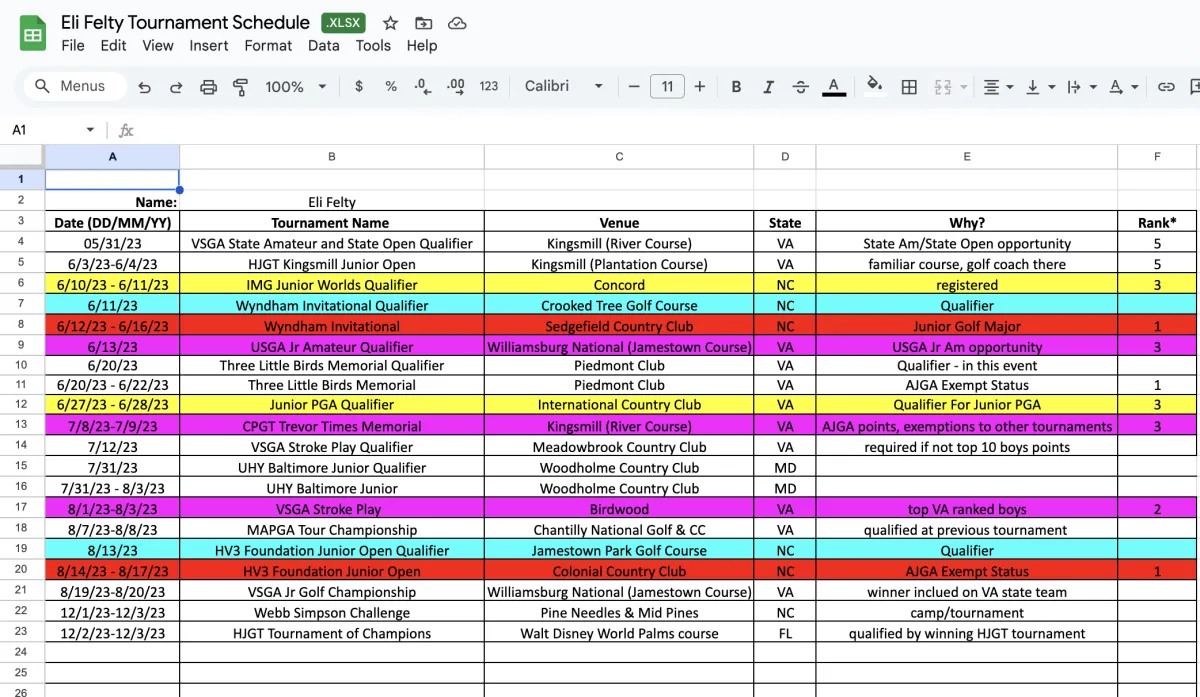Open the Tools menu
The image size is (1200, 697).
[x=373, y=45]
